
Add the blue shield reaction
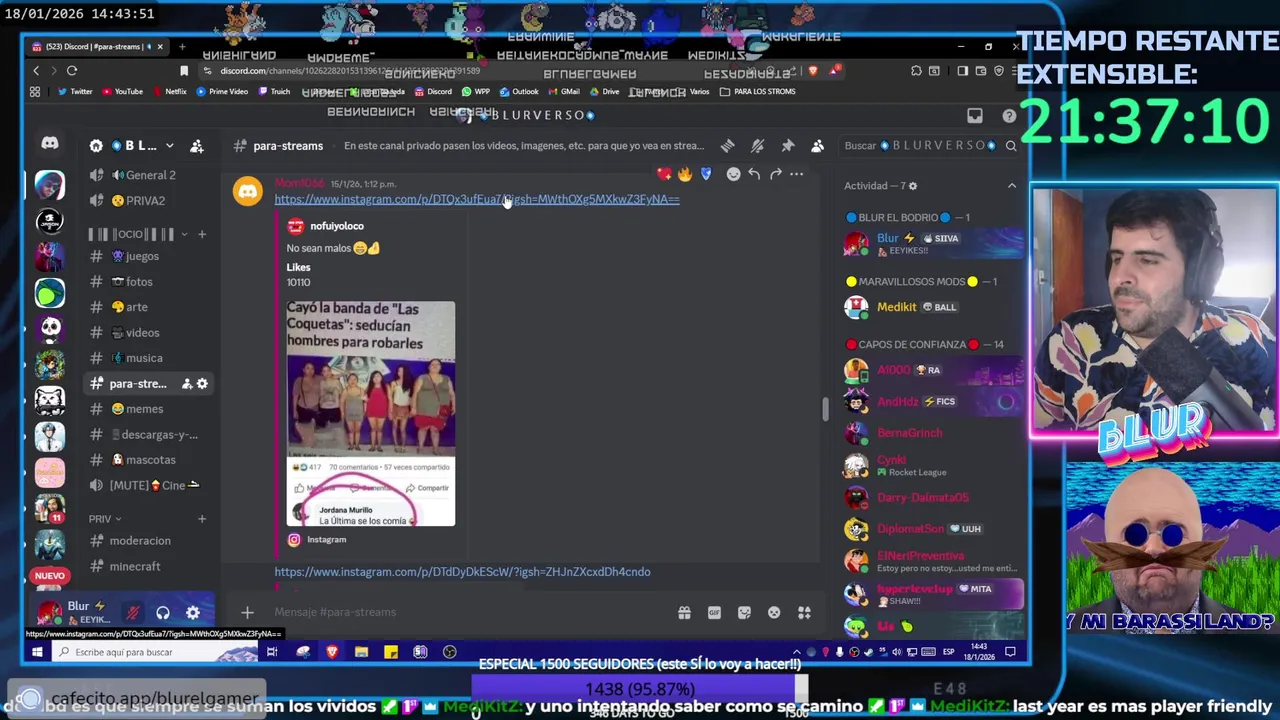point(706,174)
